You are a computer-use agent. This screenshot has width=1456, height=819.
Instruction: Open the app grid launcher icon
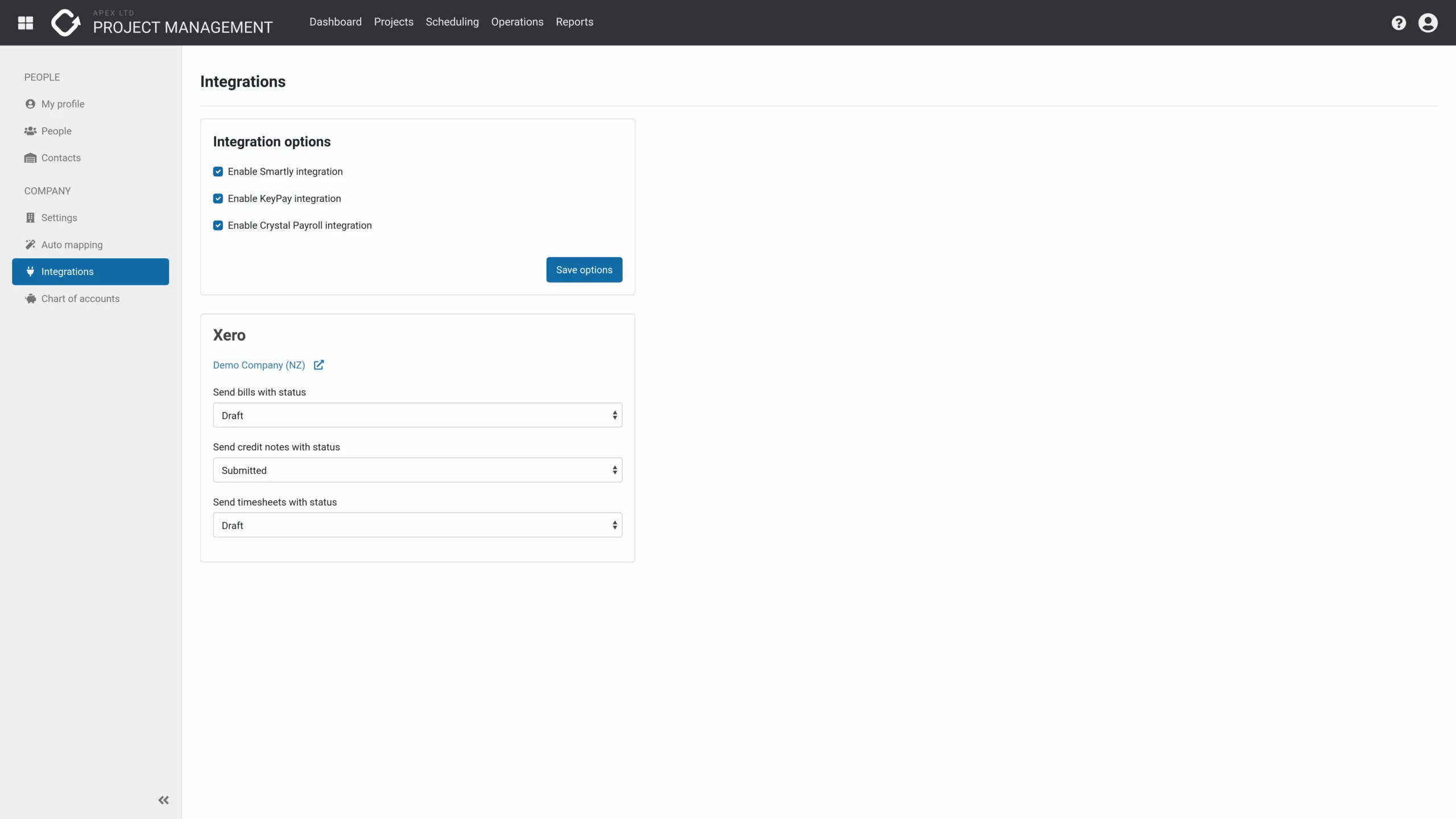[x=26, y=23]
